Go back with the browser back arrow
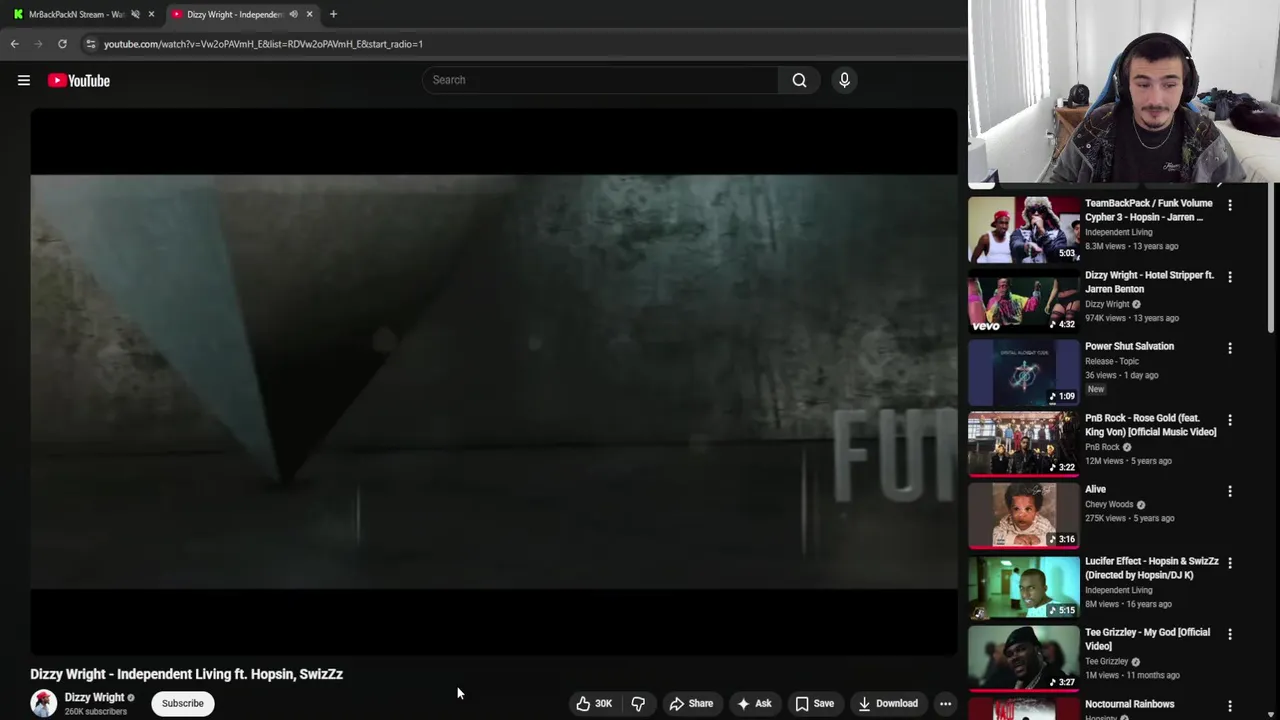The width and height of the screenshot is (1280, 720). coord(14,44)
